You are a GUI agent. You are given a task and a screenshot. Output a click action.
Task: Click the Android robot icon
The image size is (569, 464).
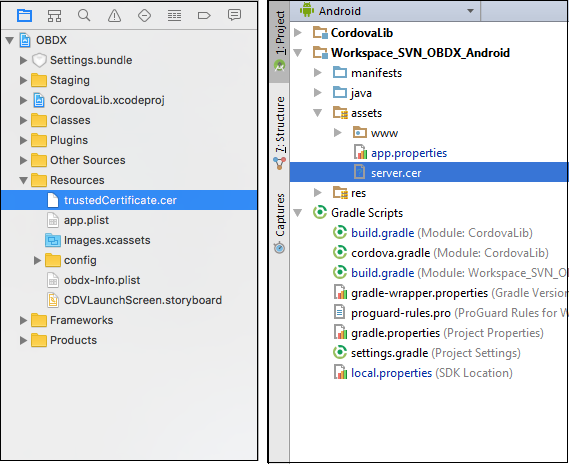pyautogui.click(x=307, y=10)
